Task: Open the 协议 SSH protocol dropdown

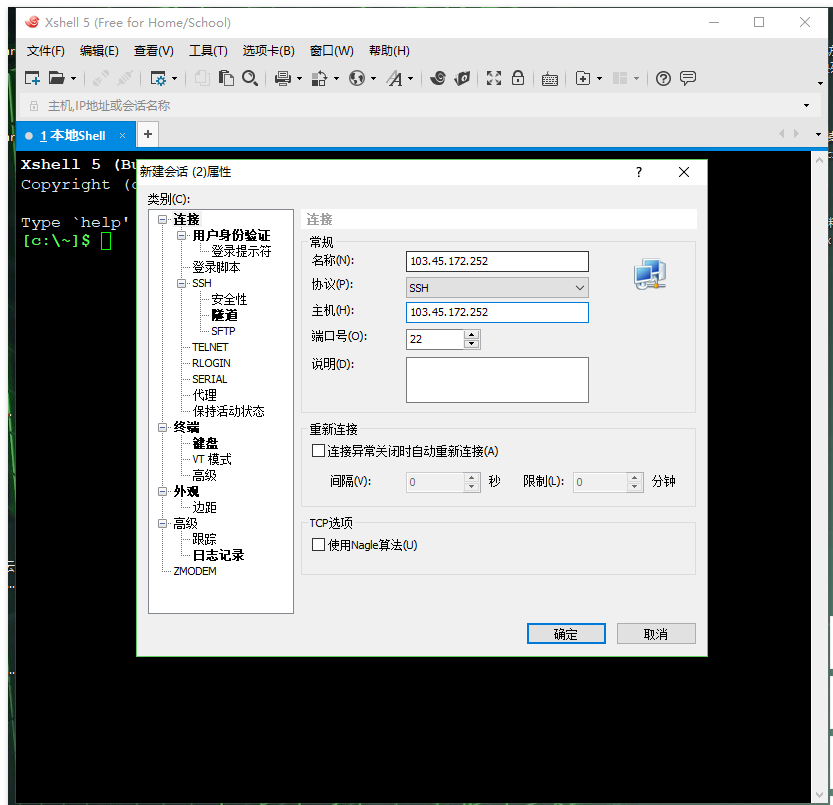Action: click(x=497, y=287)
